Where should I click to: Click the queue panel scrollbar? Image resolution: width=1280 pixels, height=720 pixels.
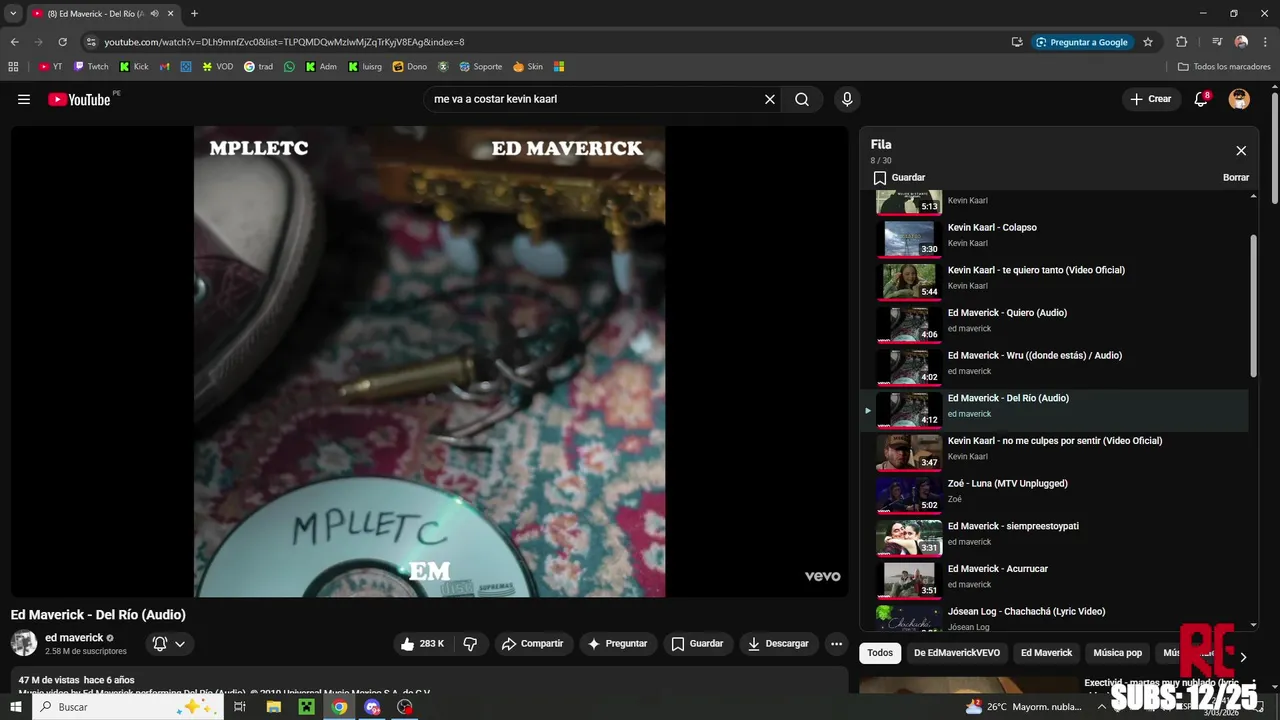point(1254,305)
